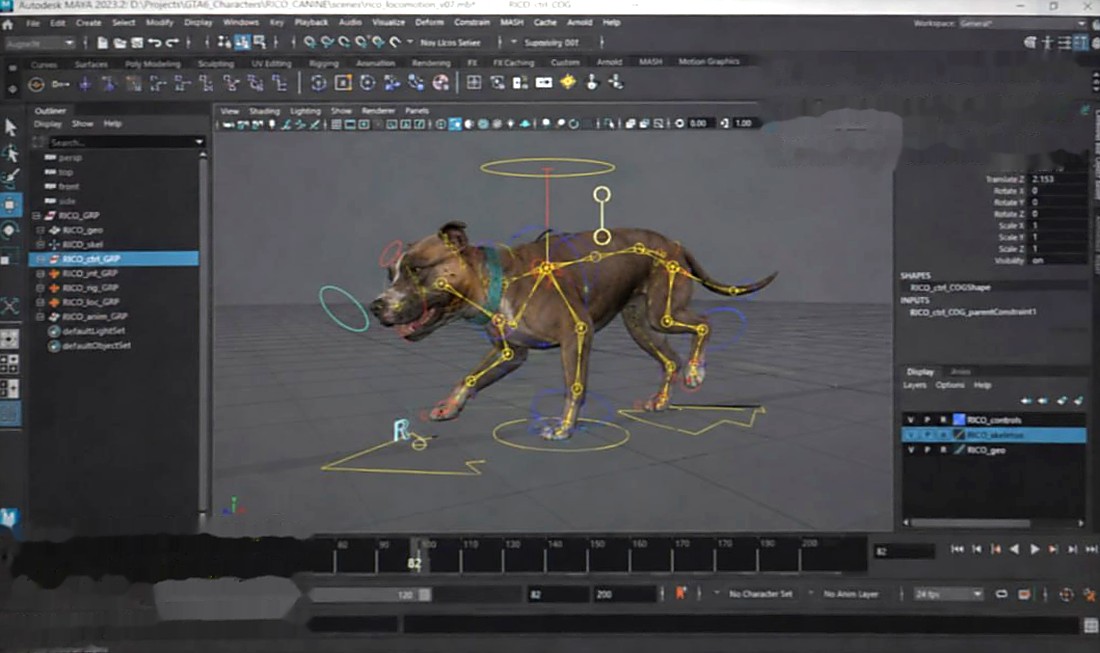Viewport: 1100px width, 653px height.
Task: Click the yellow diamond shelf icon
Action: pyautogui.click(x=568, y=82)
